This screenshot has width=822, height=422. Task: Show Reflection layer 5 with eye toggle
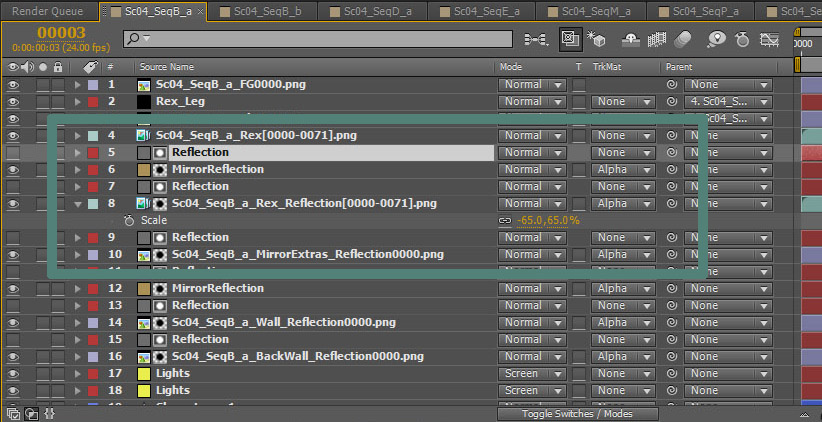[13, 153]
